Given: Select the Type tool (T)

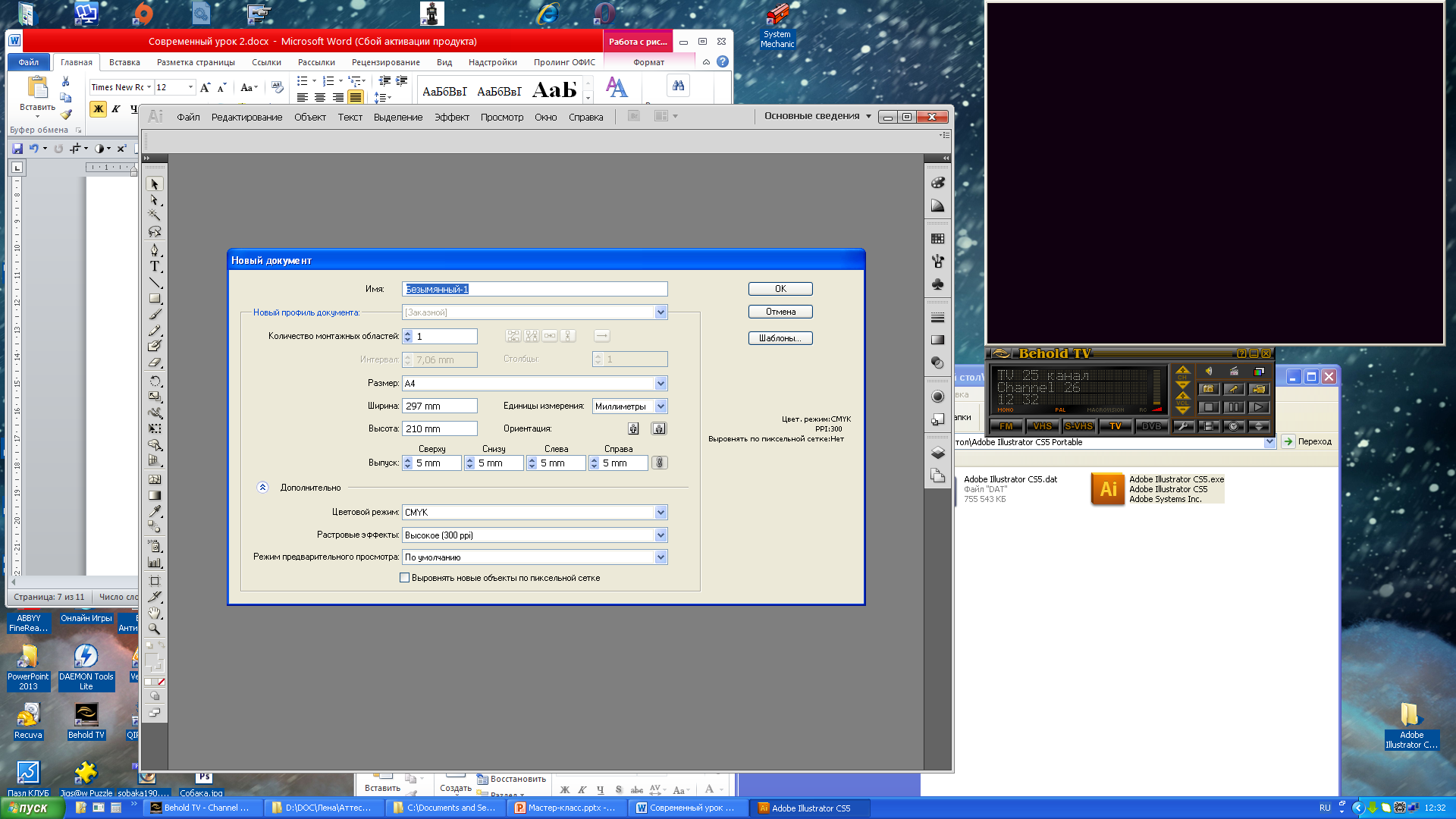Looking at the screenshot, I should [x=155, y=266].
